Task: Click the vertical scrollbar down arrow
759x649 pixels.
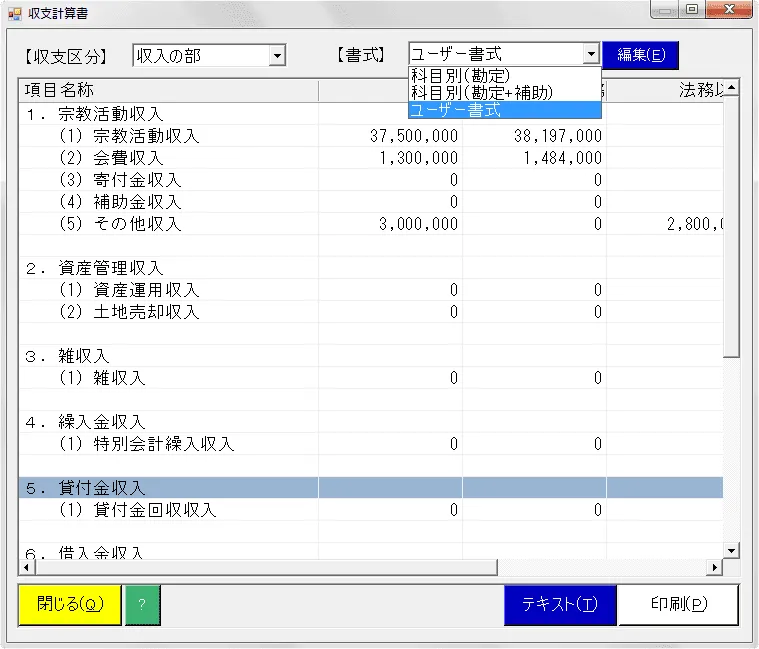Action: click(x=731, y=550)
